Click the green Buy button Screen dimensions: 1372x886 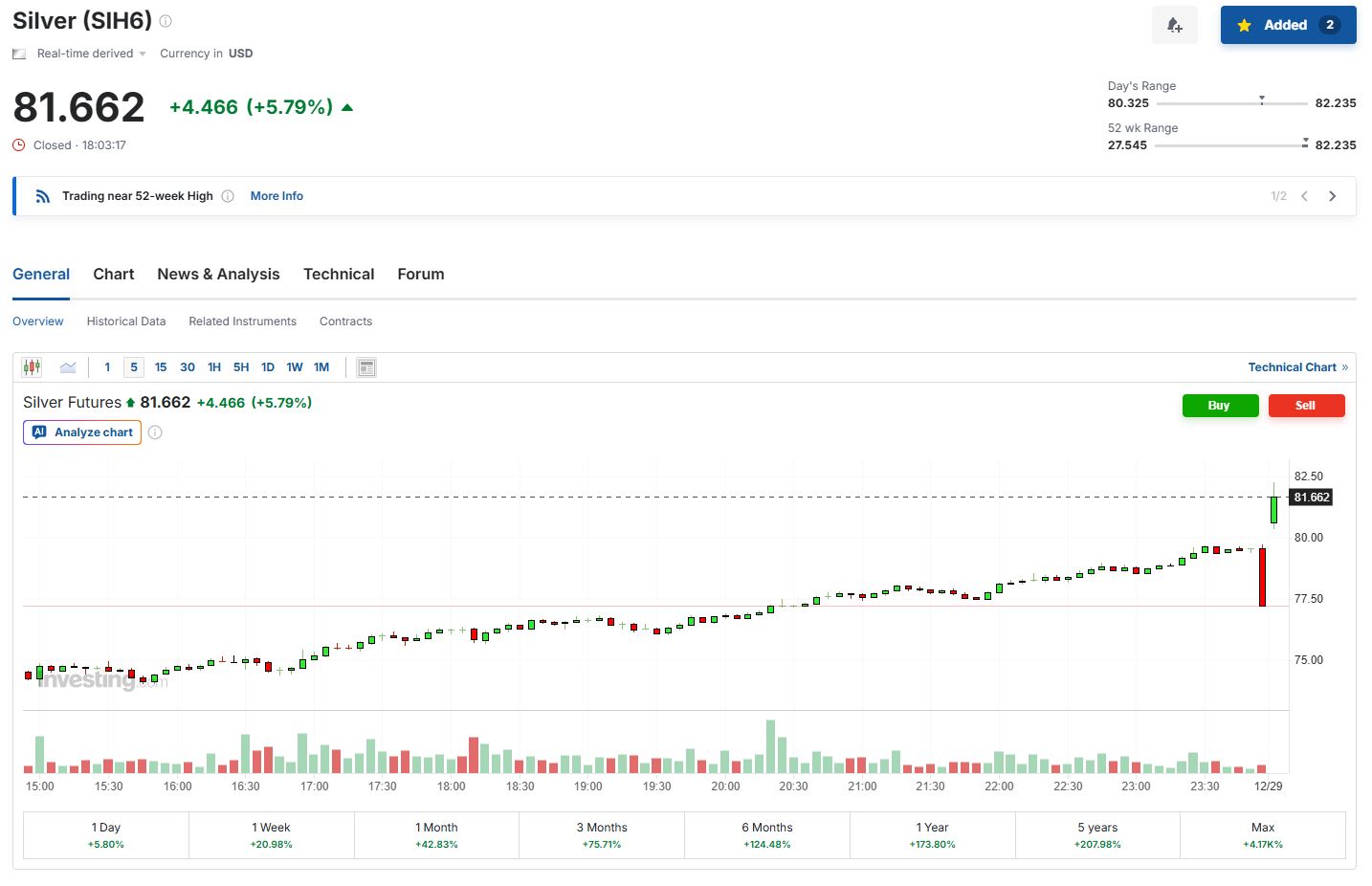pyautogui.click(x=1220, y=406)
